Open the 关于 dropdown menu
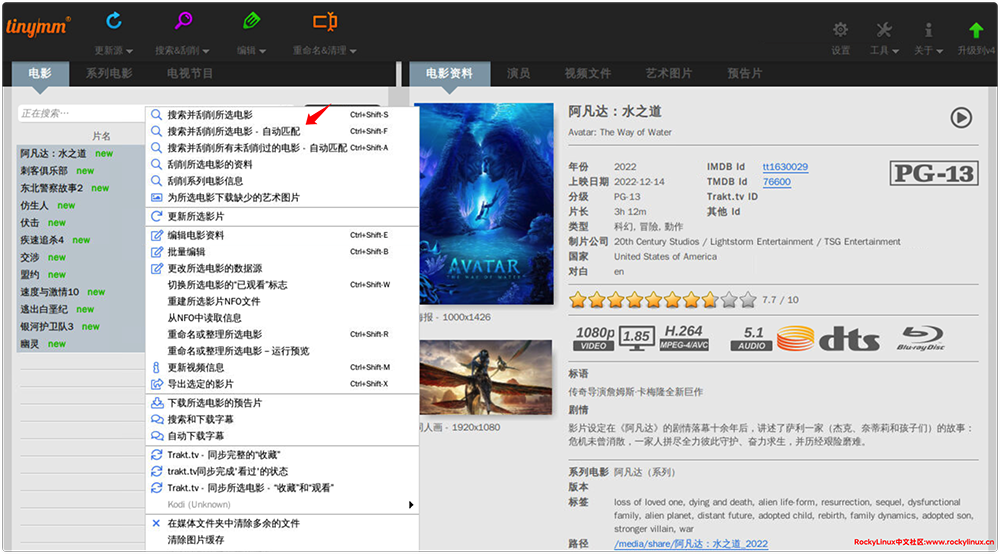Screen dimensions: 1000x554 tap(927, 51)
